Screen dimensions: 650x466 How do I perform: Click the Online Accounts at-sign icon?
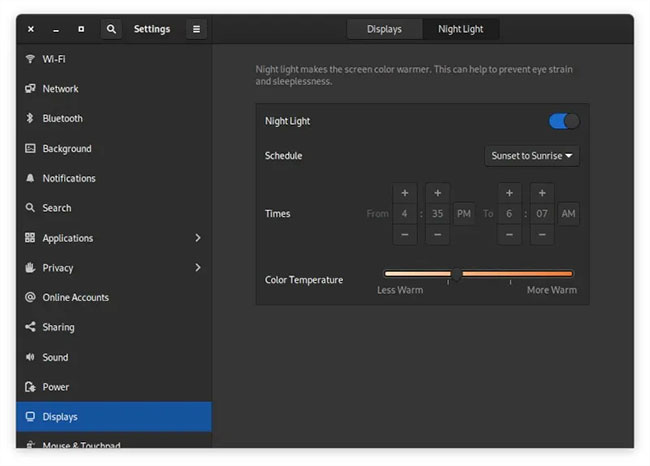click(x=30, y=297)
